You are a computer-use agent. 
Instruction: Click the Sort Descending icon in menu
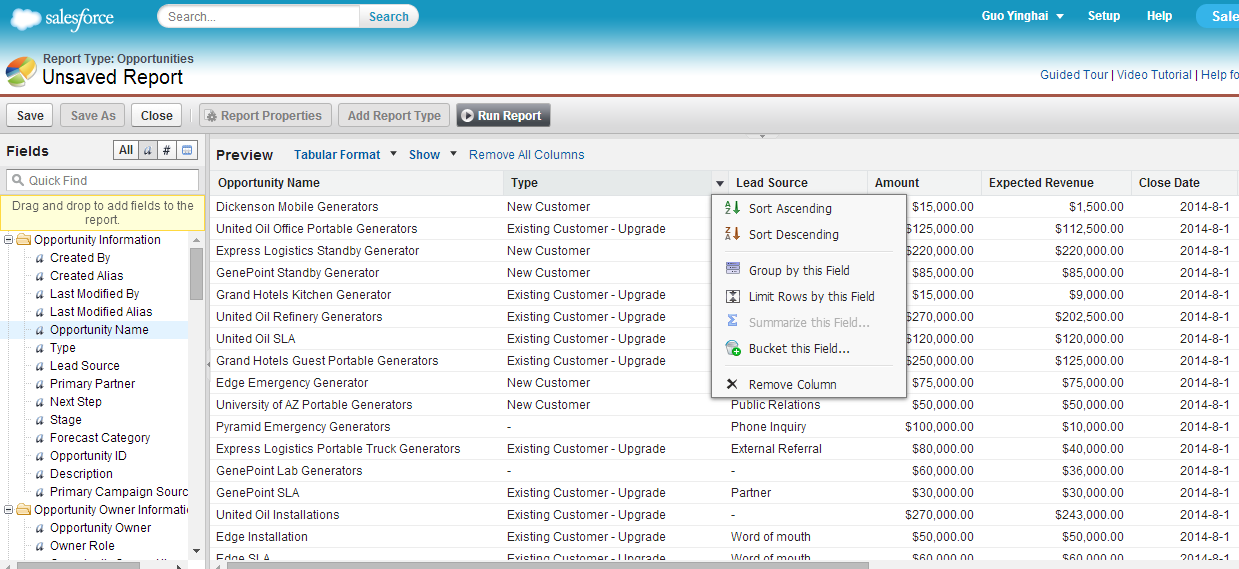pos(732,234)
